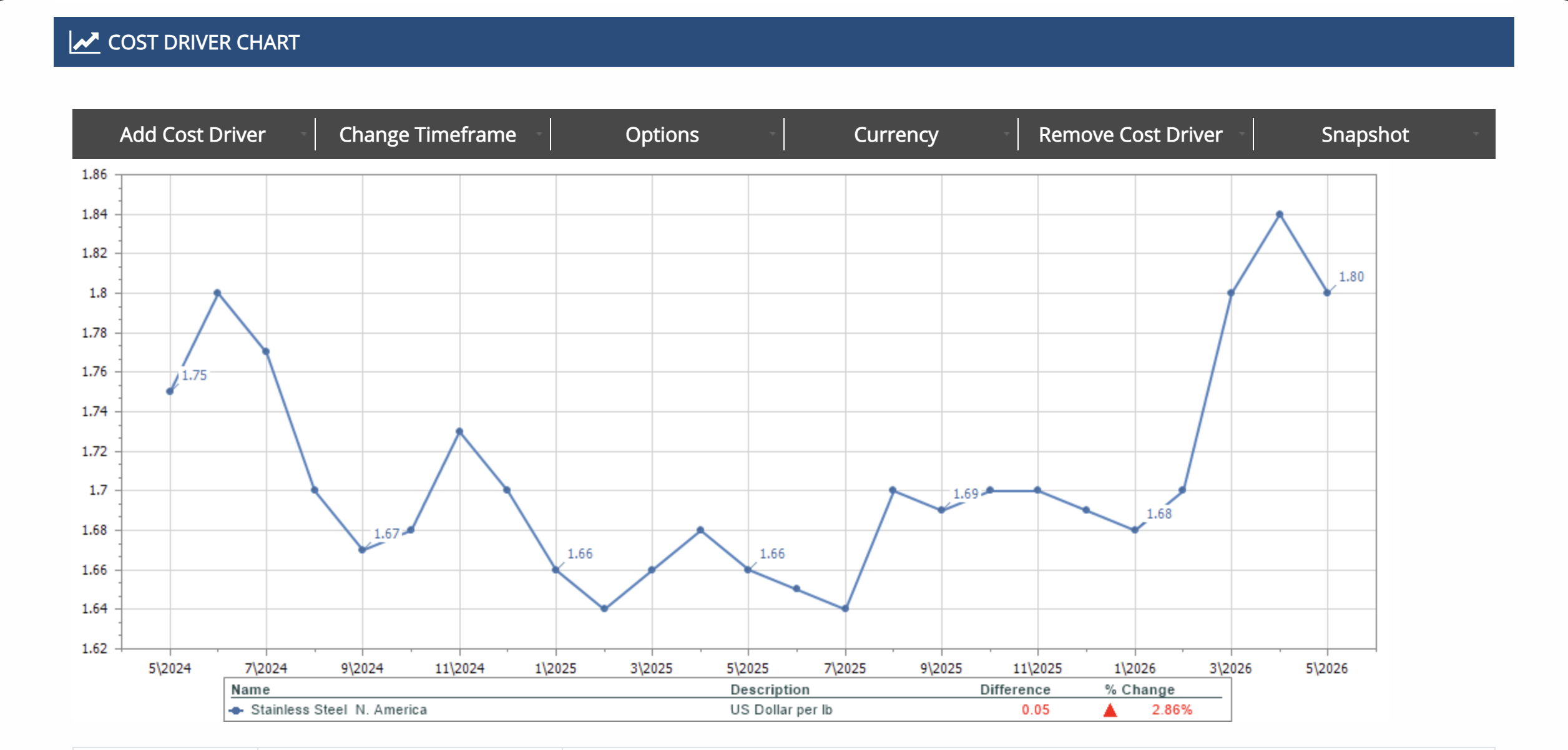
Task: Open the Options menu
Action: [x=662, y=135]
